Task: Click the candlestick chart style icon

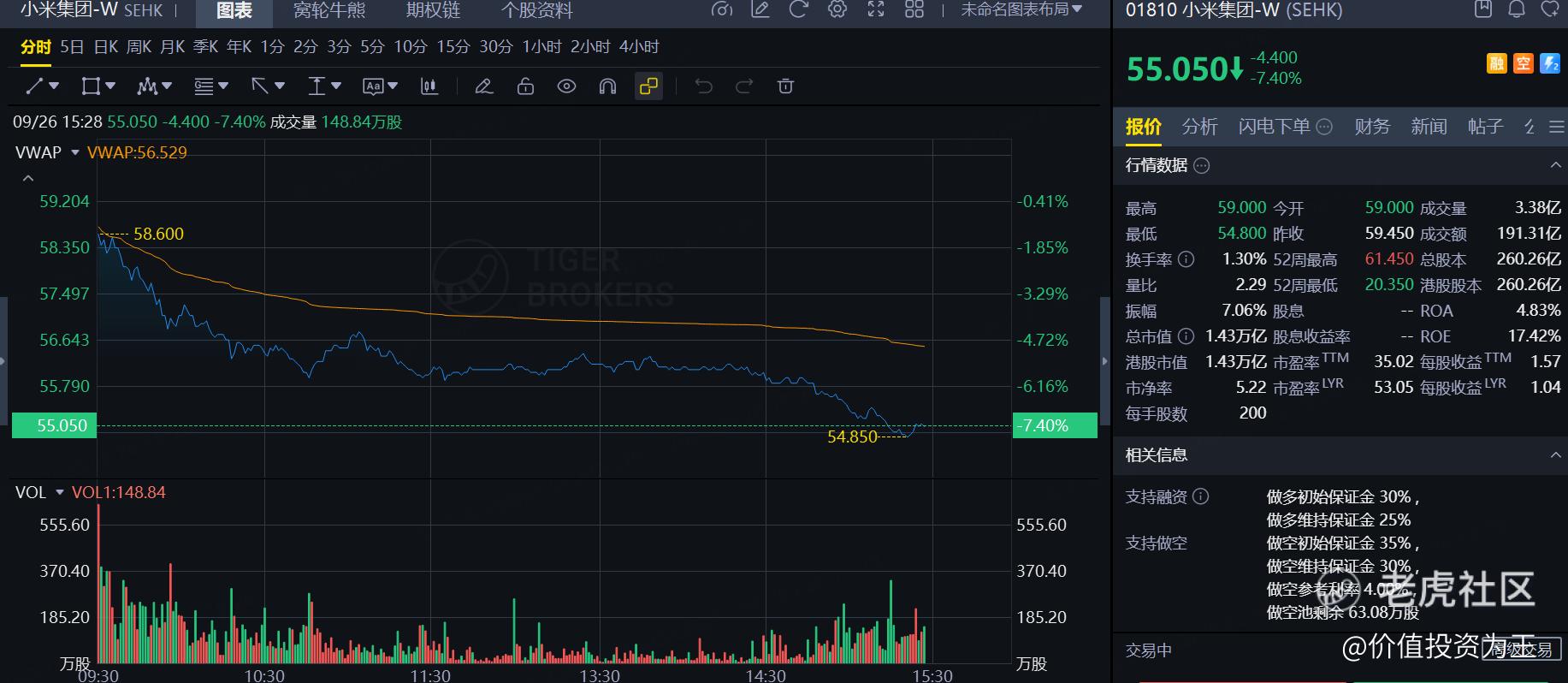Action: [x=429, y=86]
